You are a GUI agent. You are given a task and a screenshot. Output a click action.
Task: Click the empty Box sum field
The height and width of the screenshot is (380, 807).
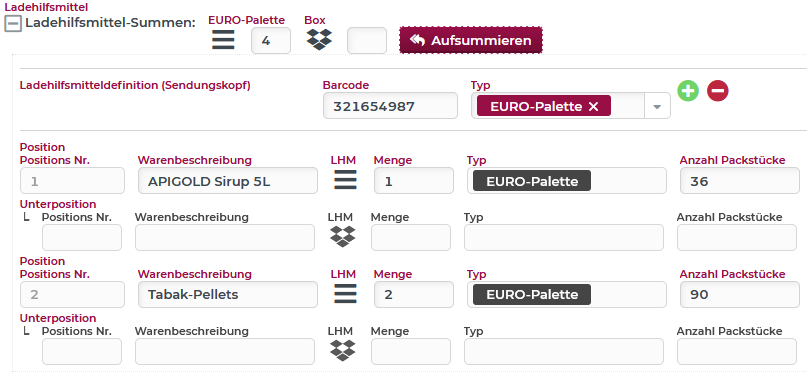(x=366, y=40)
